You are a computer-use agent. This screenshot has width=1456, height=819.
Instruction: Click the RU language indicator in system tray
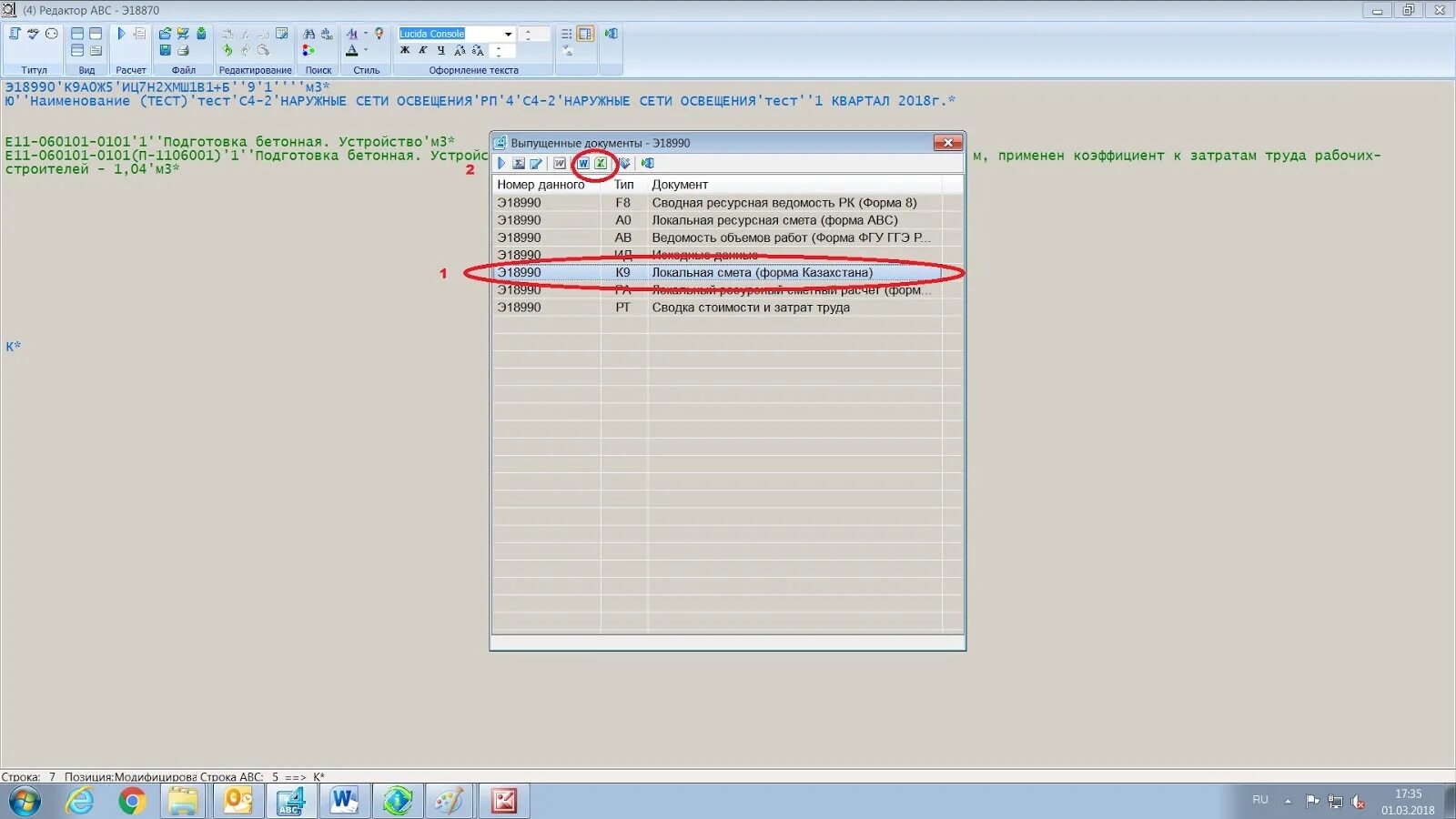point(1260,800)
